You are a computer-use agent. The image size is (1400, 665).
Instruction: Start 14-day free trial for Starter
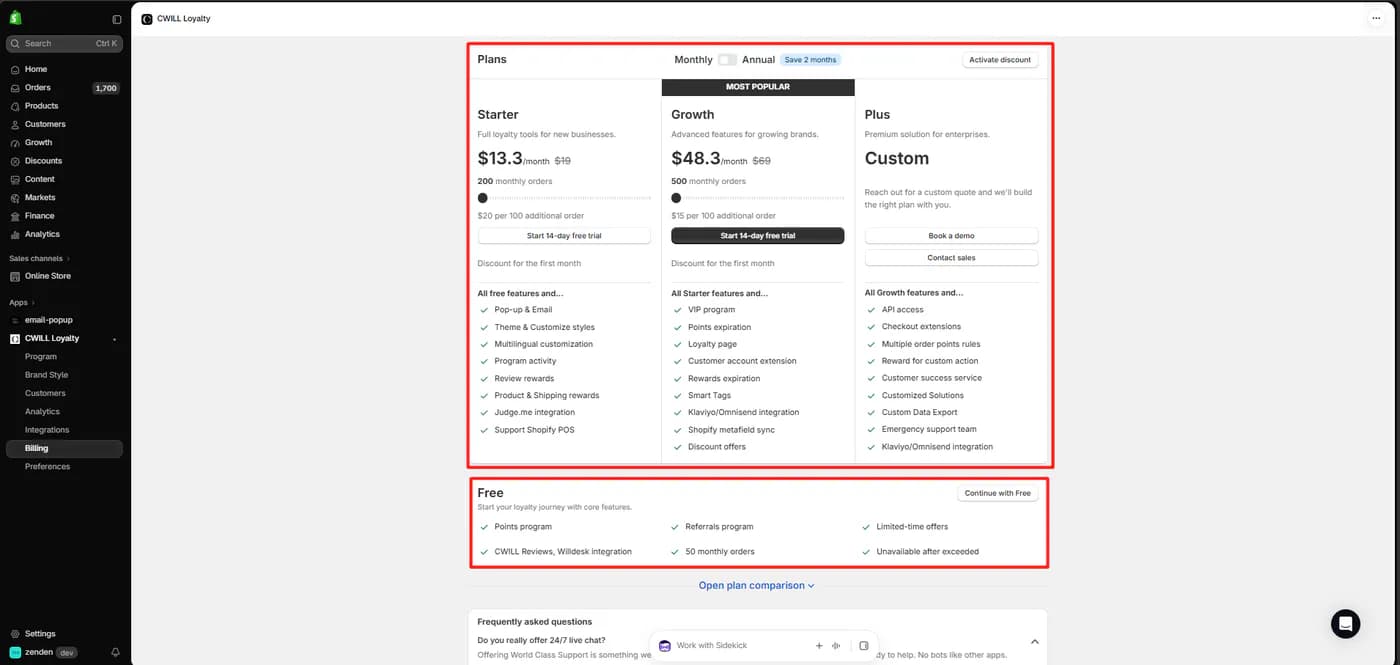[x=564, y=236]
